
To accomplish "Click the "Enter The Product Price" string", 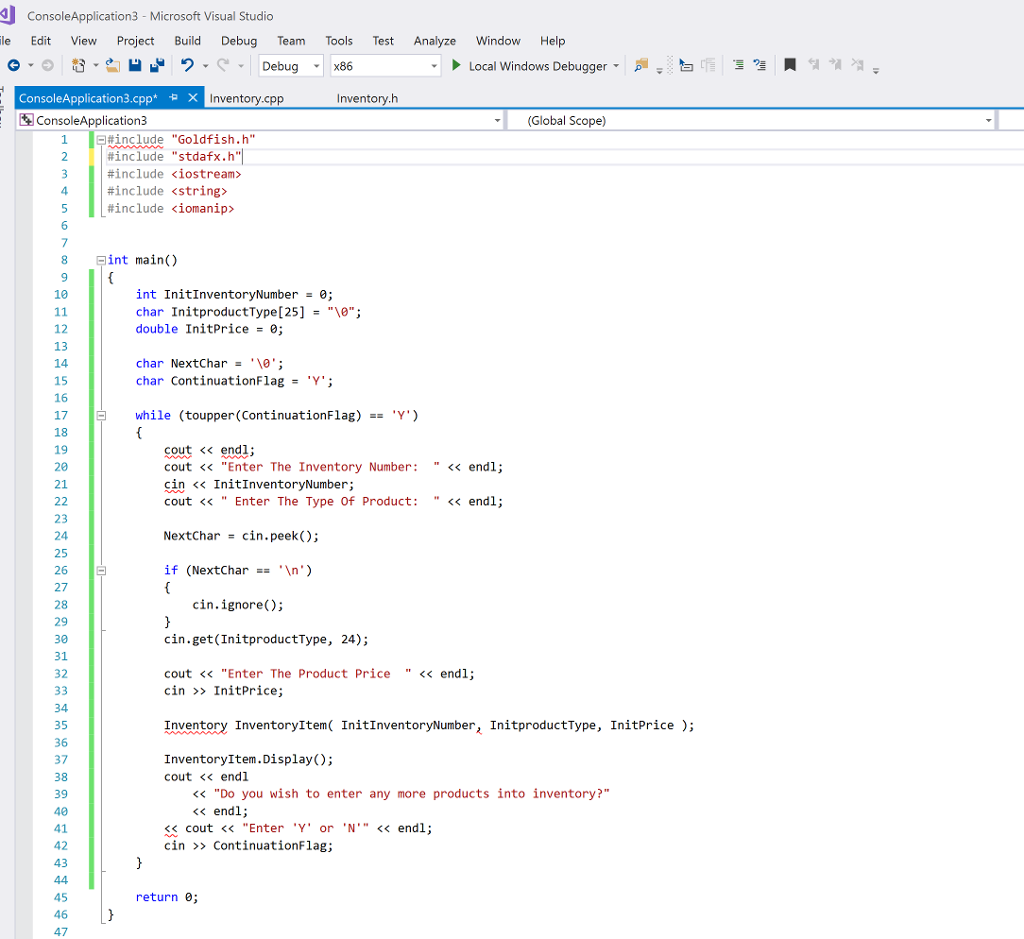I will [316, 674].
